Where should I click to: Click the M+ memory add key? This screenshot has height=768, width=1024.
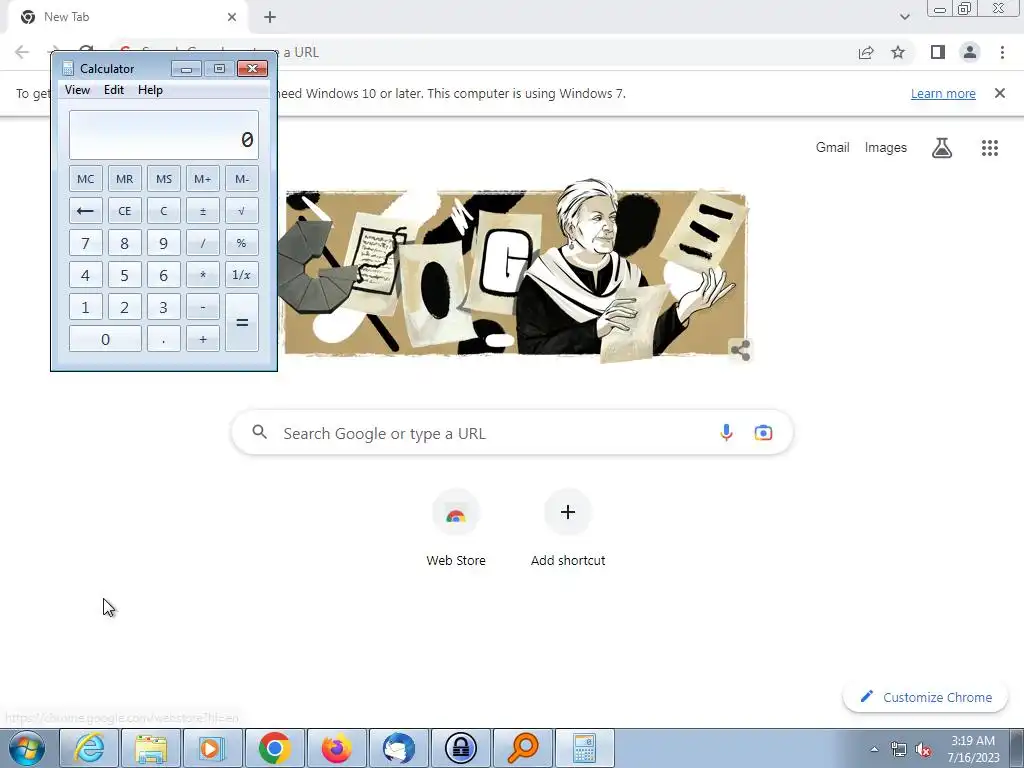[202, 179]
